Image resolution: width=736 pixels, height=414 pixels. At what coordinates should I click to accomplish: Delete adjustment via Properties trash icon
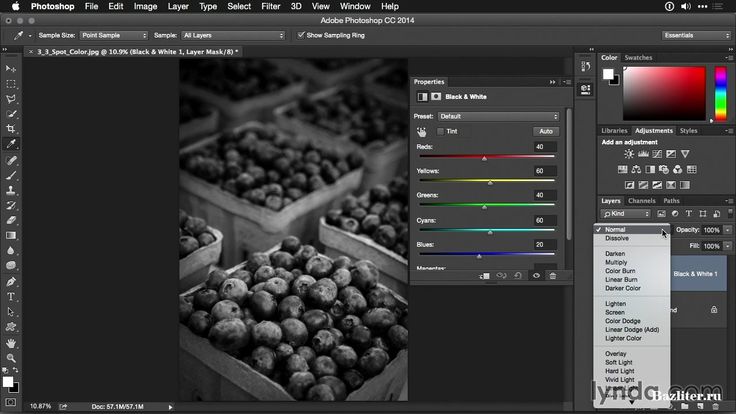[552, 275]
